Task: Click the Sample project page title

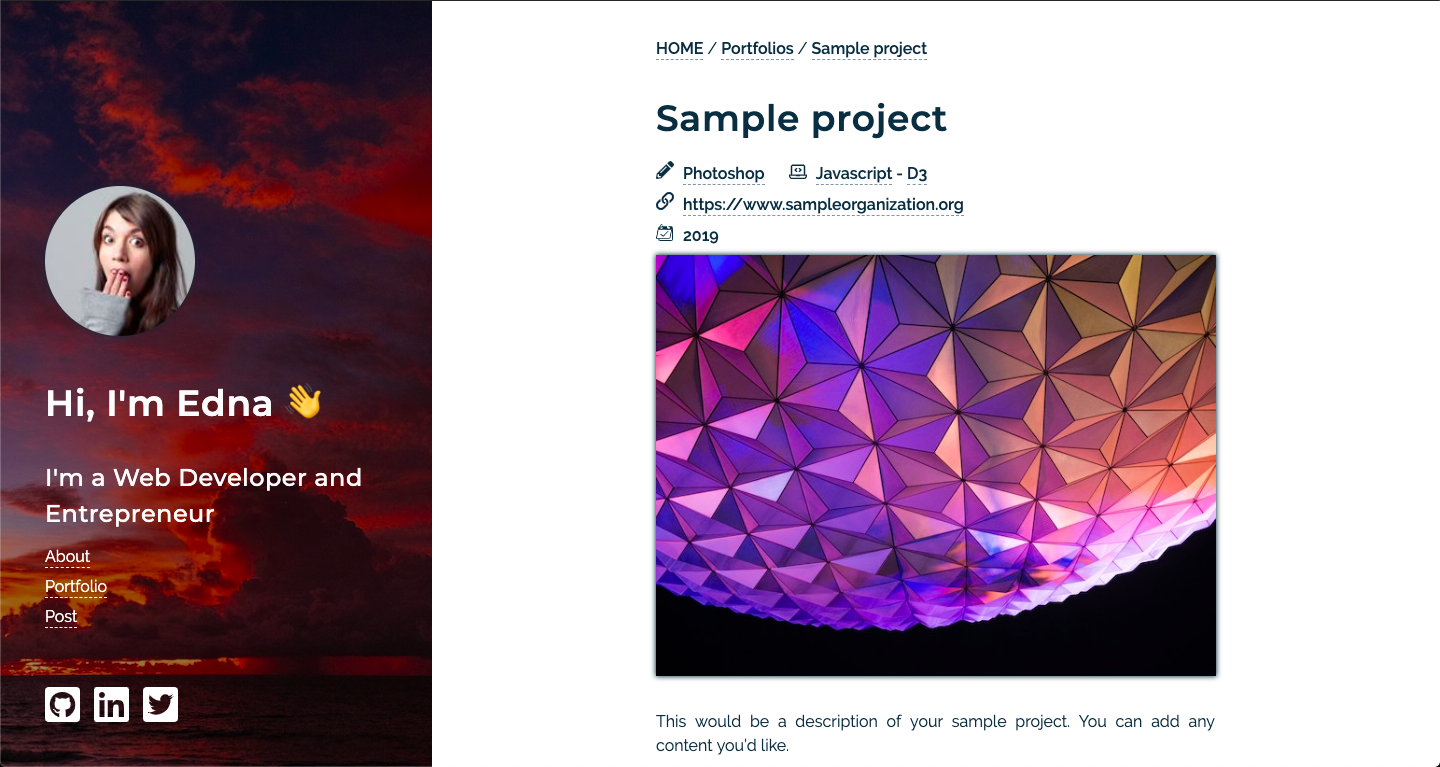Action: 800,118
